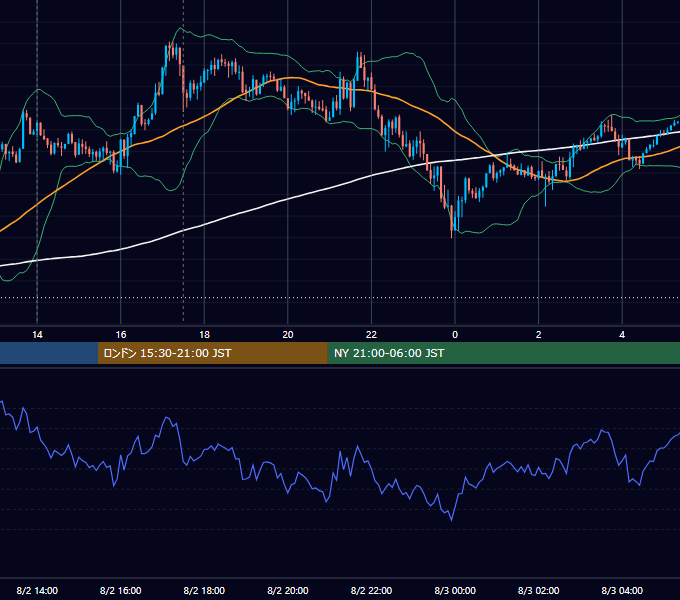Viewport: 680px width, 600px height.
Task: Click the 22 hour label on the axis
Action: pyautogui.click(x=371, y=335)
